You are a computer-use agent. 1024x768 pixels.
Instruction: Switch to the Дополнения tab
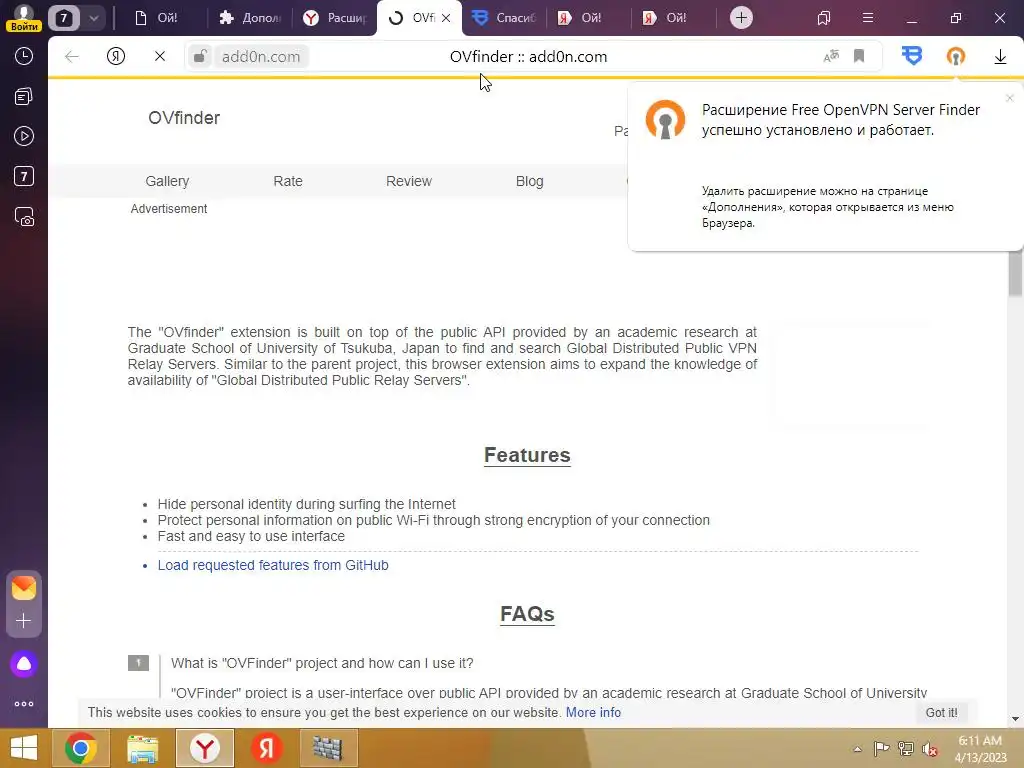(249, 18)
